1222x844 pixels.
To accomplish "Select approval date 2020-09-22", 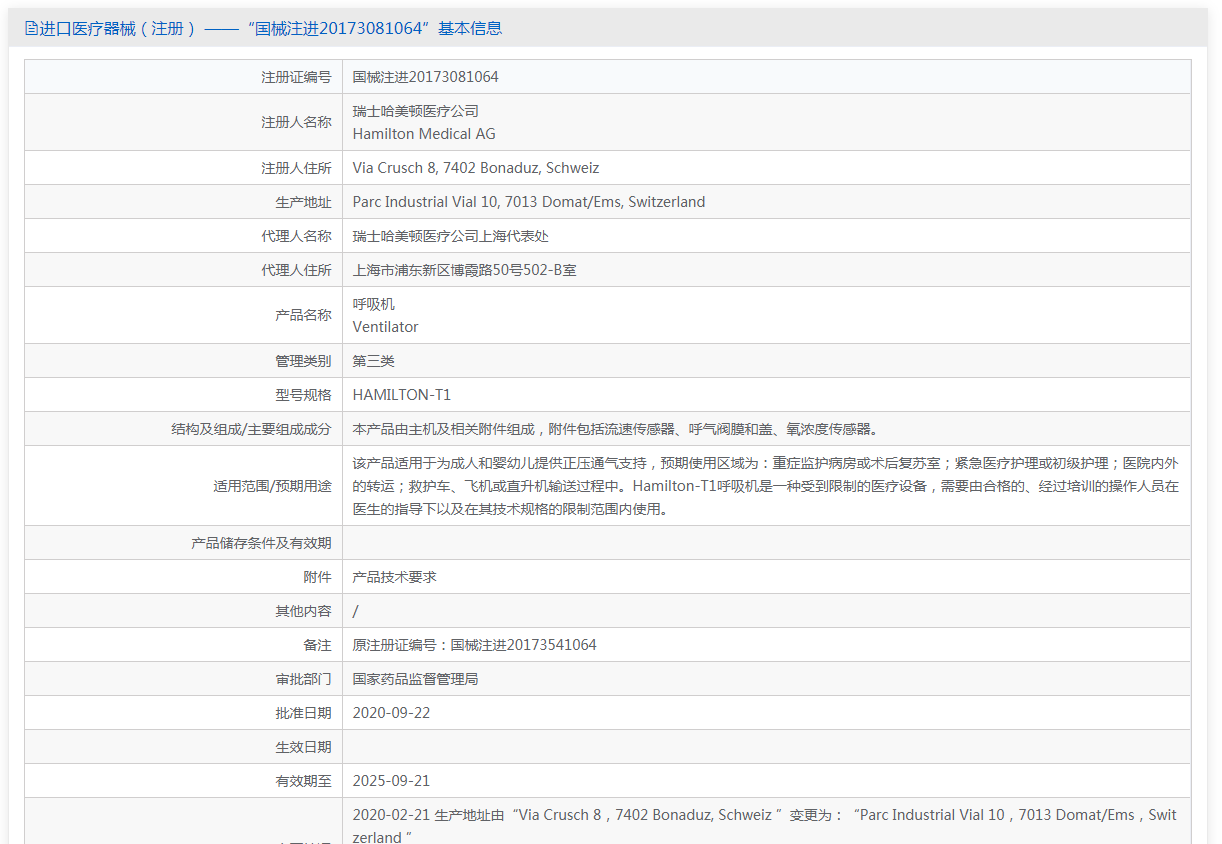I will pyautogui.click(x=392, y=713).
